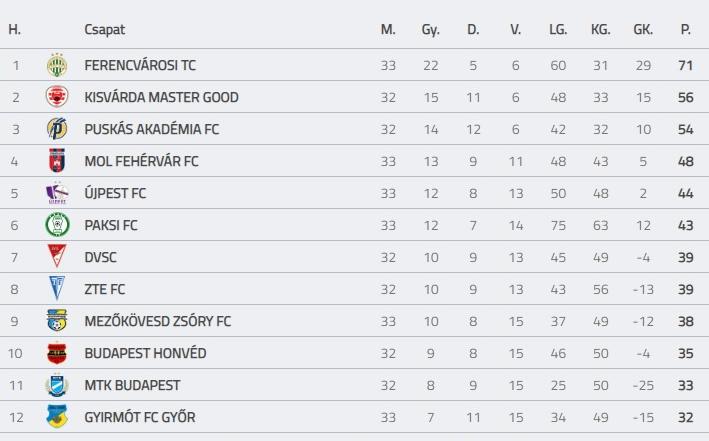Click the BUDAPEST HONVÉD team name

click(x=145, y=353)
